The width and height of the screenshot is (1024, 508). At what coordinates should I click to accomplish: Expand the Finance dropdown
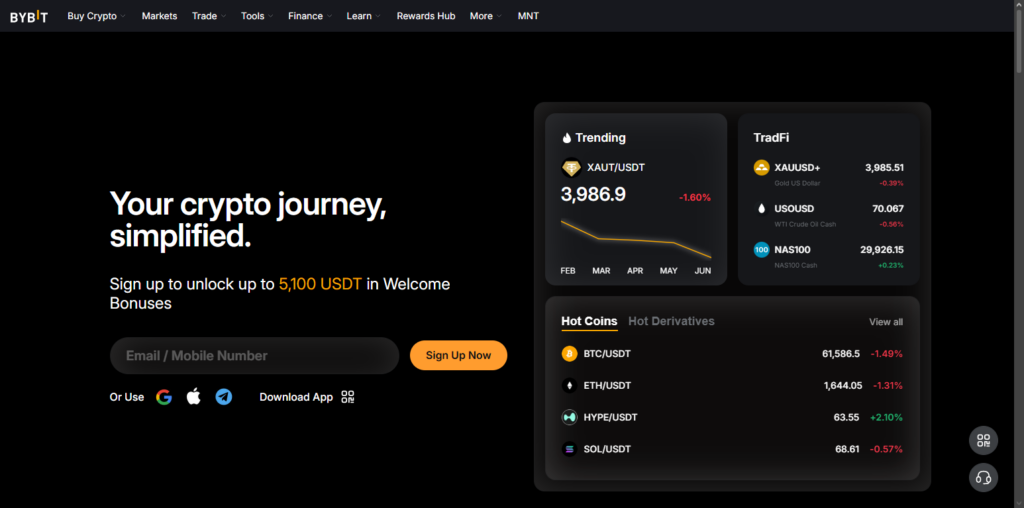(310, 16)
